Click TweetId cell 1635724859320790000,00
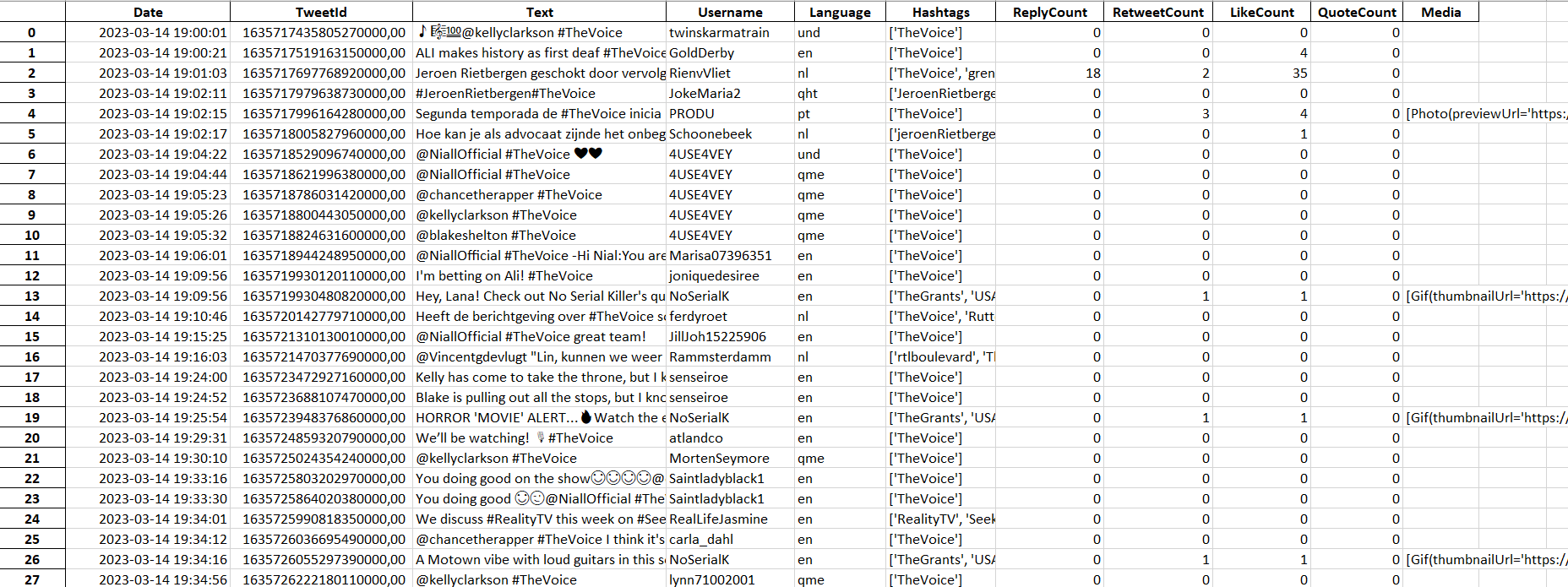This screenshot has height=587, width=1568. click(x=321, y=438)
